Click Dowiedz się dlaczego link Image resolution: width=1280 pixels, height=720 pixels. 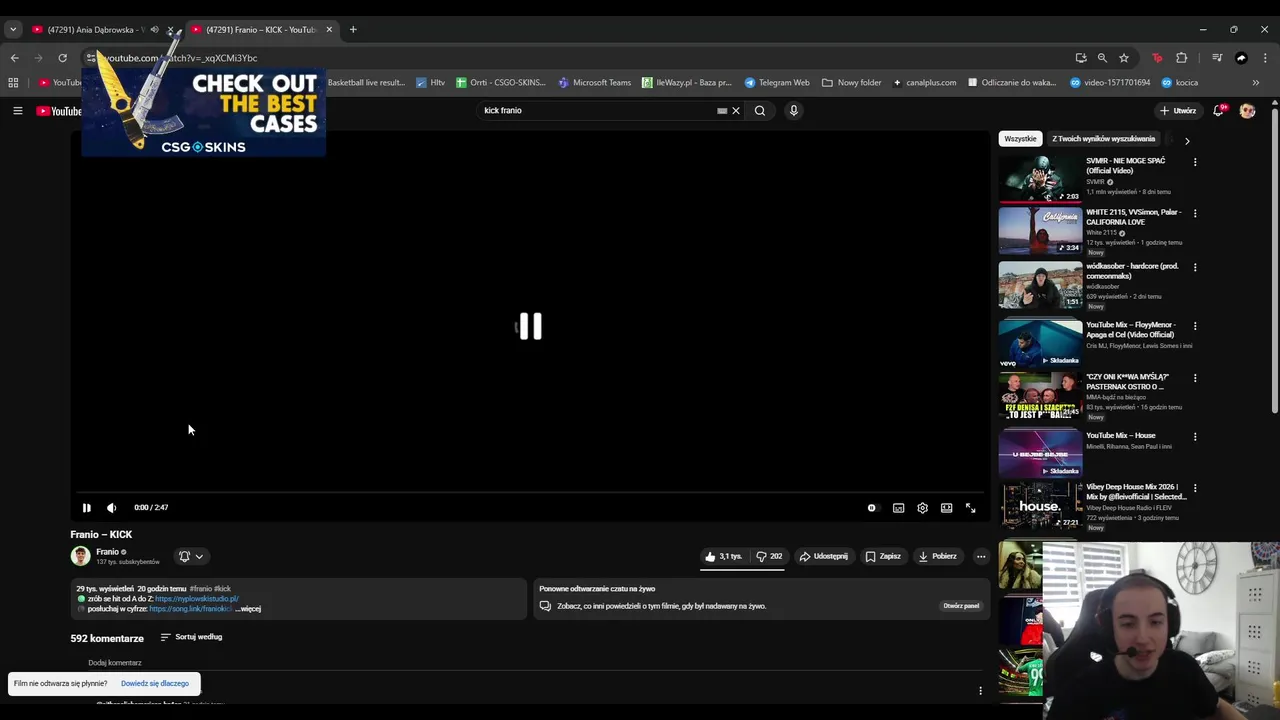[x=155, y=684]
